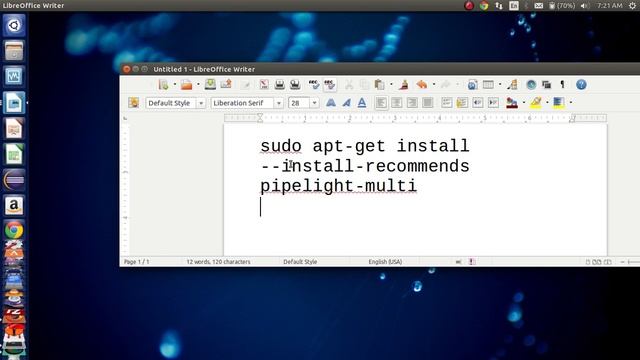
Task: Click the Open file folder icon
Action: (x=187, y=85)
